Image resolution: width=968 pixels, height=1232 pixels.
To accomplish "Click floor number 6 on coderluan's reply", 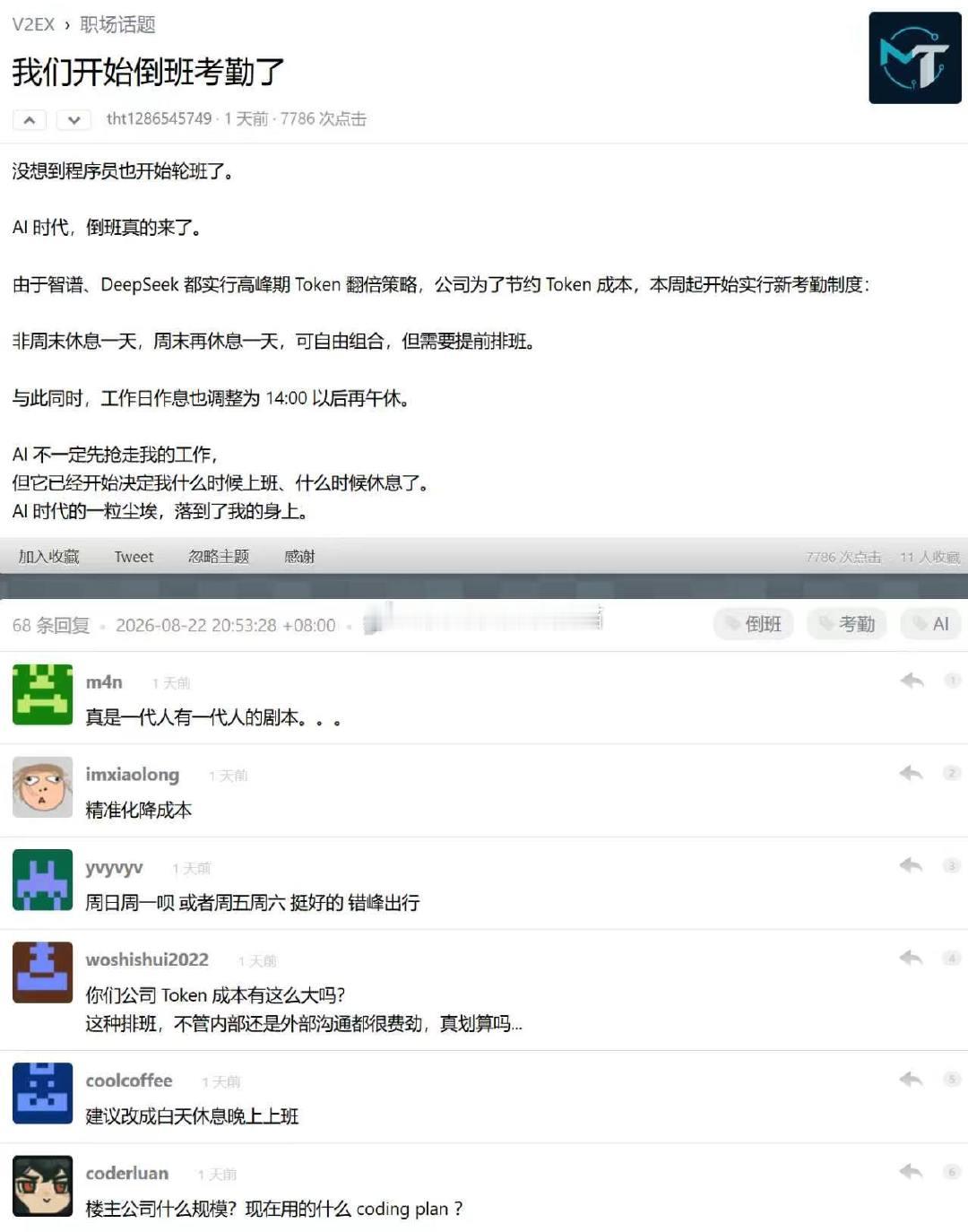I will point(952,1171).
